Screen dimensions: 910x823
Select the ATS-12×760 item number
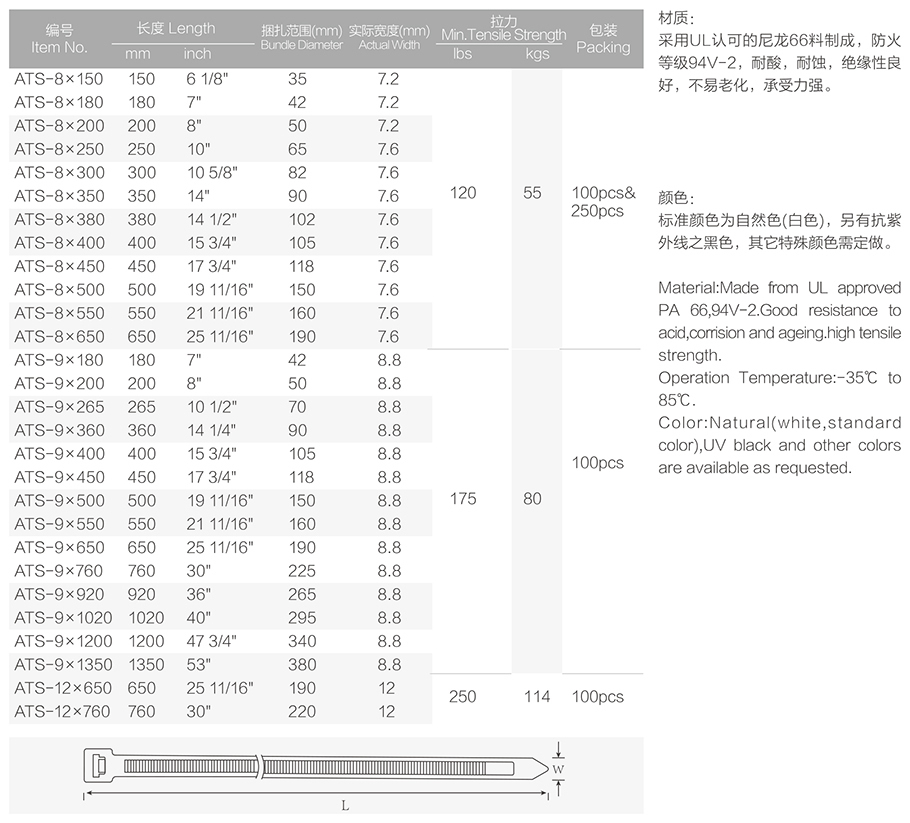(60, 712)
